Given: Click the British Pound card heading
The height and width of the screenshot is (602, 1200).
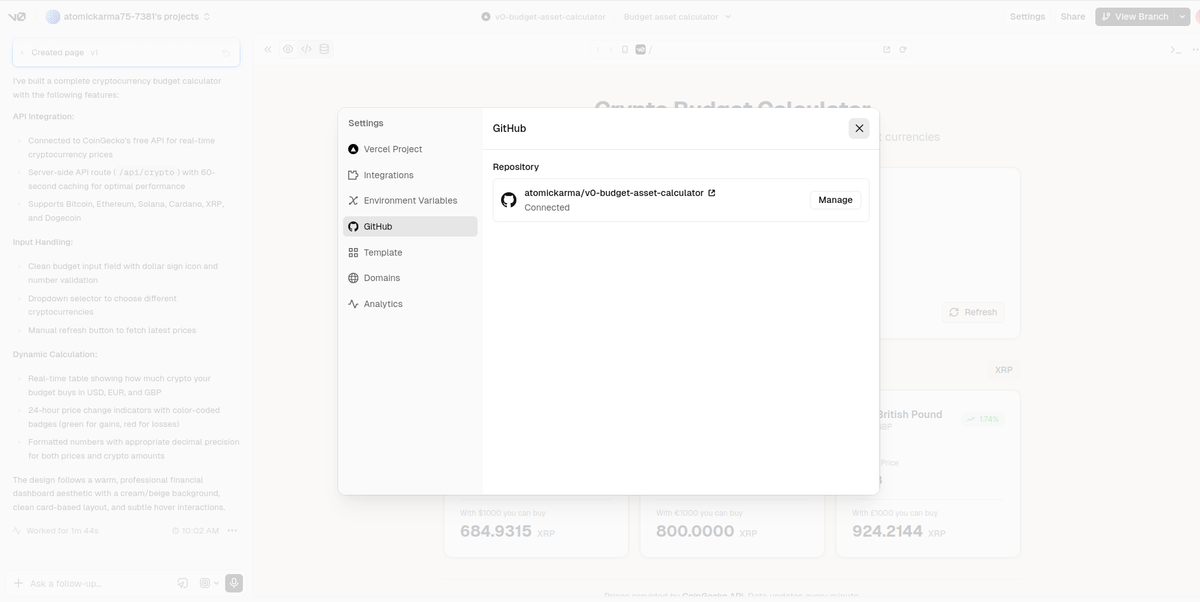Looking at the screenshot, I should point(909,414).
